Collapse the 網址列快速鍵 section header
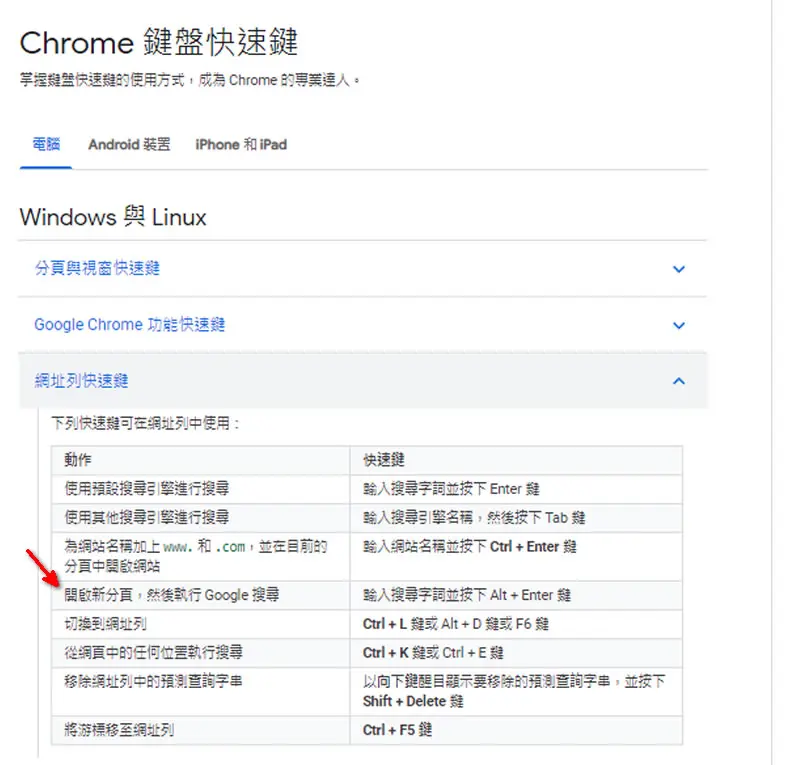The width and height of the screenshot is (800, 765). (362, 381)
